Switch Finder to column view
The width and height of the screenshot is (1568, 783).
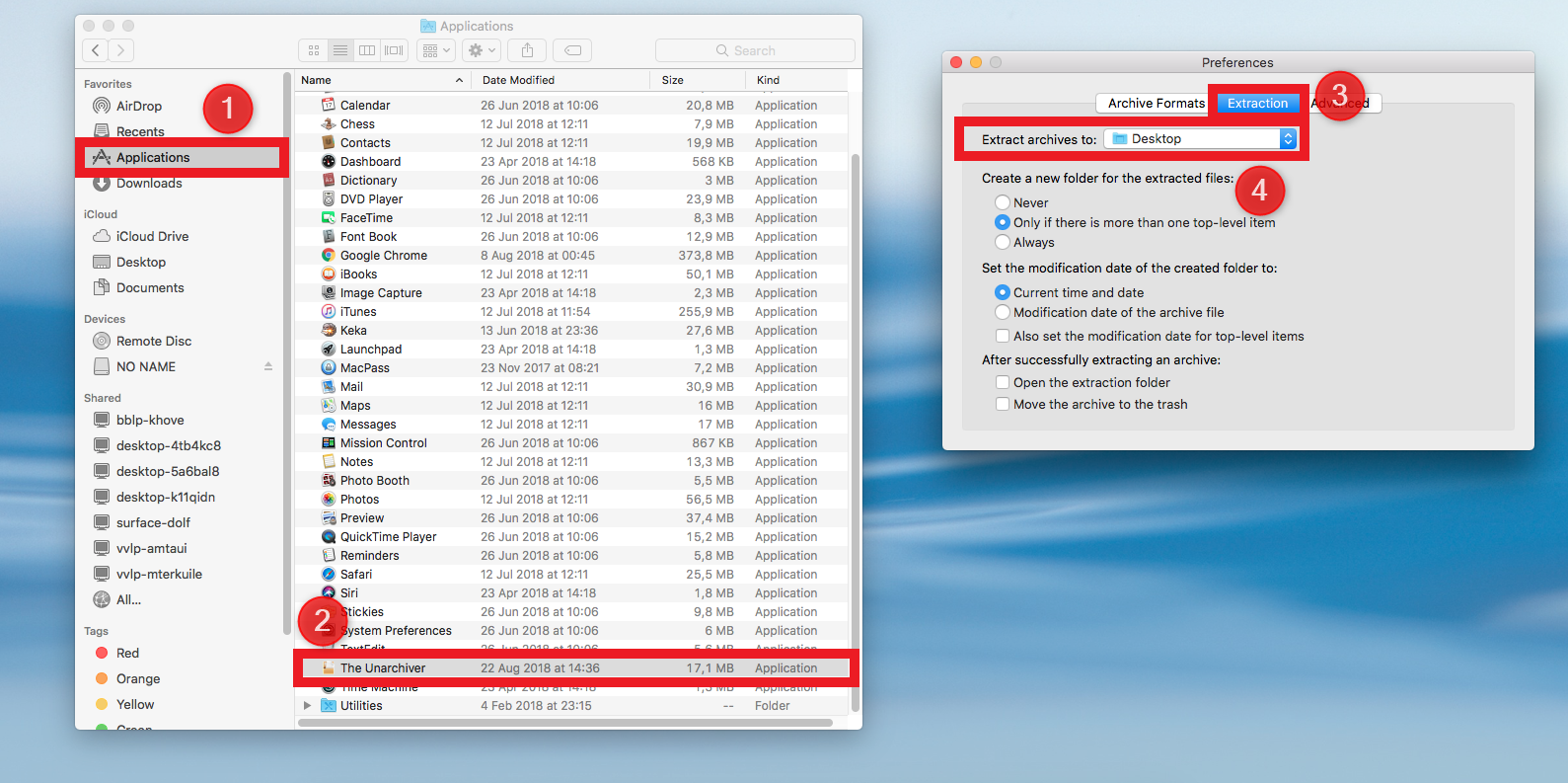point(367,50)
